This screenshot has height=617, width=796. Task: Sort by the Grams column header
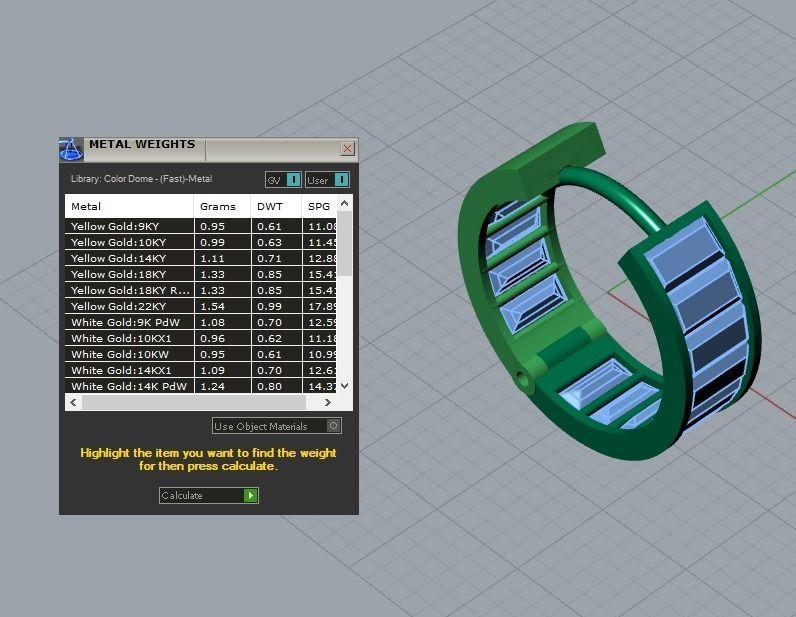pyautogui.click(x=222, y=206)
